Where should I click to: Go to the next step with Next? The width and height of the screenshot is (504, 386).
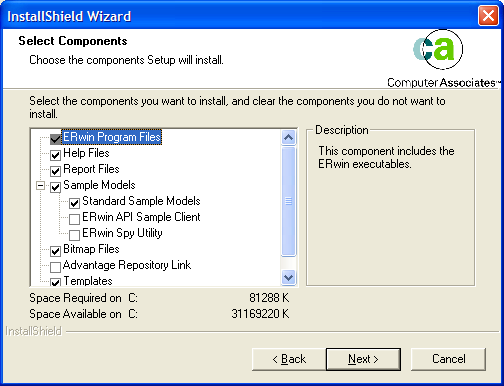(363, 359)
